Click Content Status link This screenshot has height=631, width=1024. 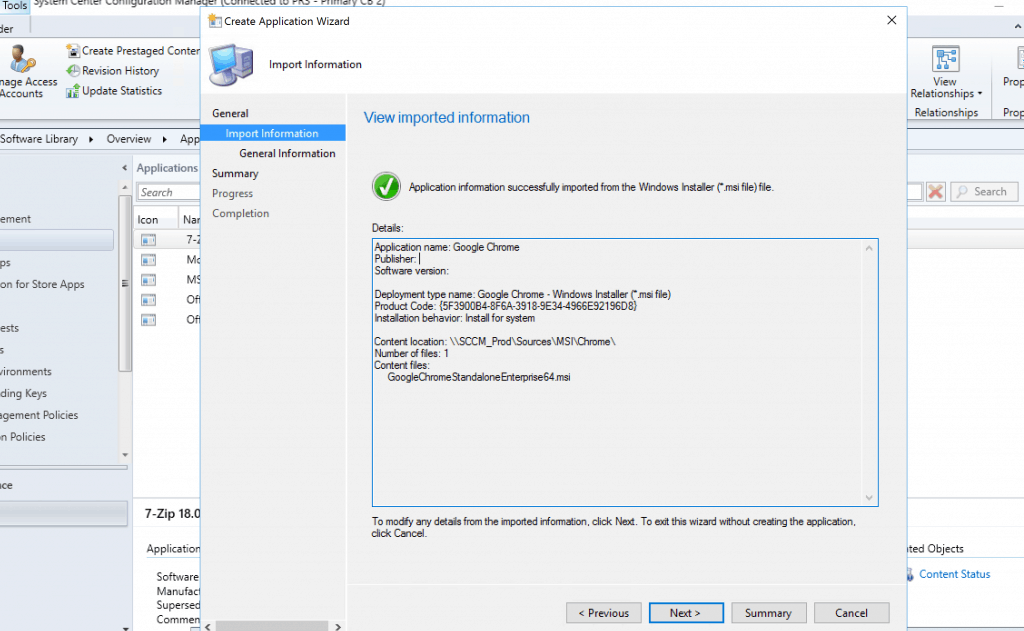[954, 574]
